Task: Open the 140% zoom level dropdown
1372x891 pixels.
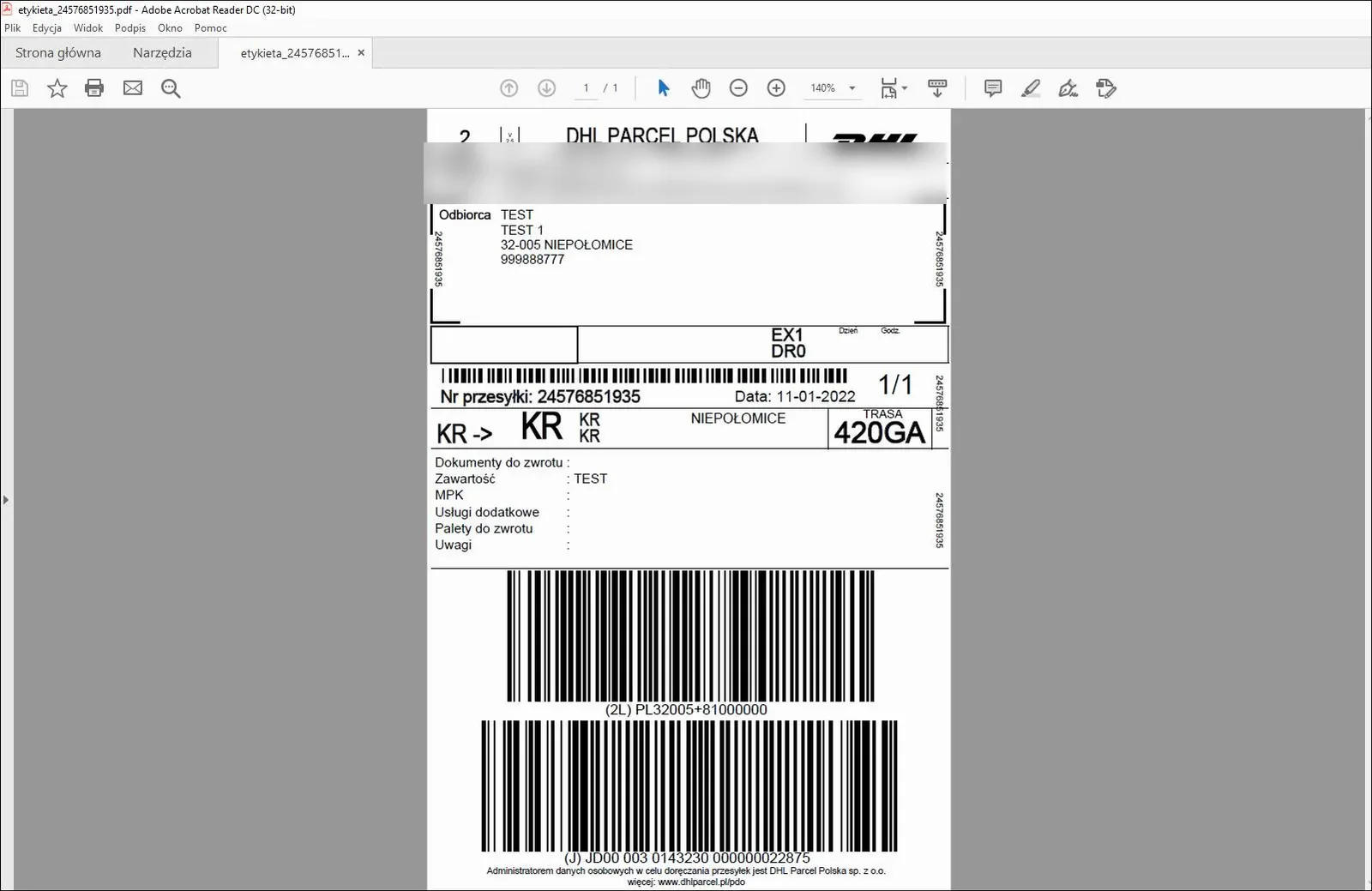Action: point(833,88)
